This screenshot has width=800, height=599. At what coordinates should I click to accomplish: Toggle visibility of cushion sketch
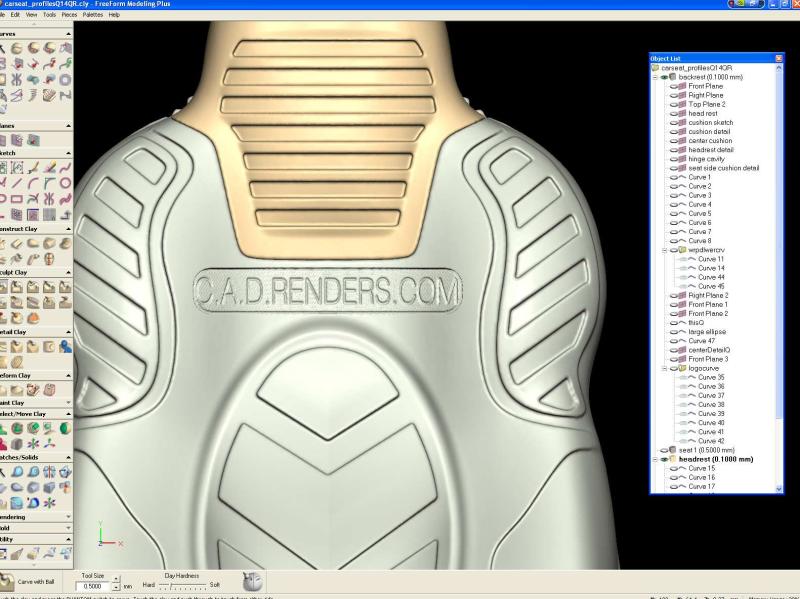tap(673, 123)
